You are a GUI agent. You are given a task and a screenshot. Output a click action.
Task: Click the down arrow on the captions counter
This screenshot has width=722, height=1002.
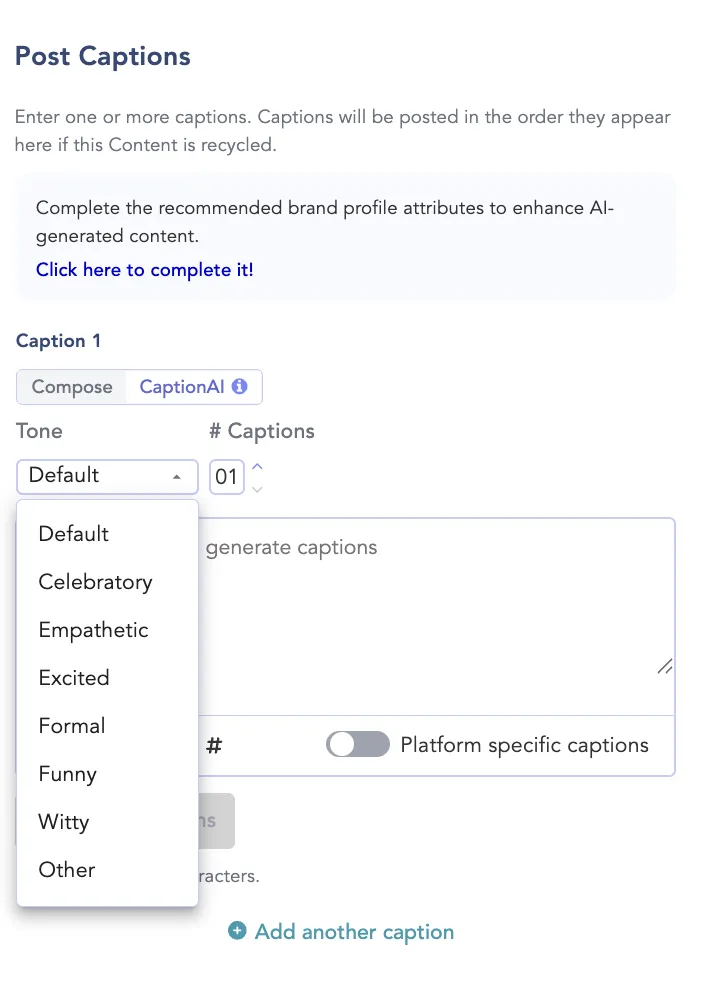tap(258, 488)
